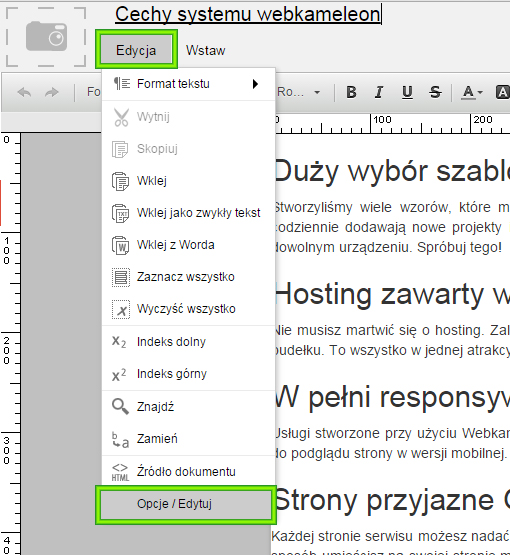Viewport: 510px width, 555px height.
Task: Click the camera image placeholder
Action: click(46, 36)
